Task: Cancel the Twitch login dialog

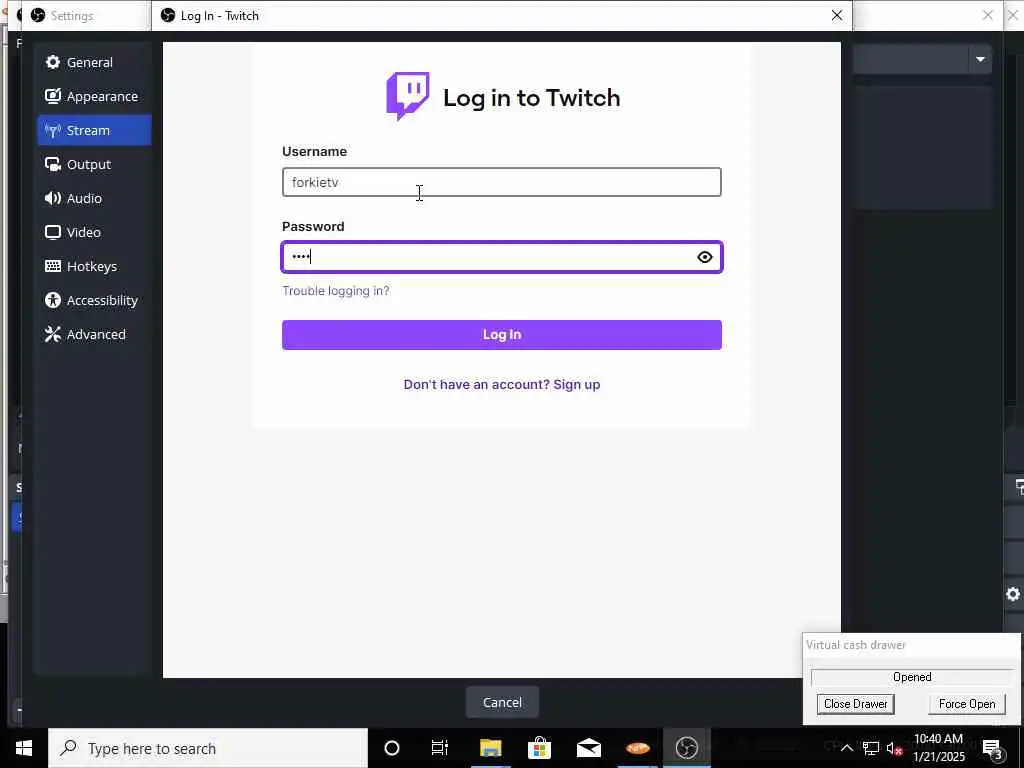Action: [502, 702]
